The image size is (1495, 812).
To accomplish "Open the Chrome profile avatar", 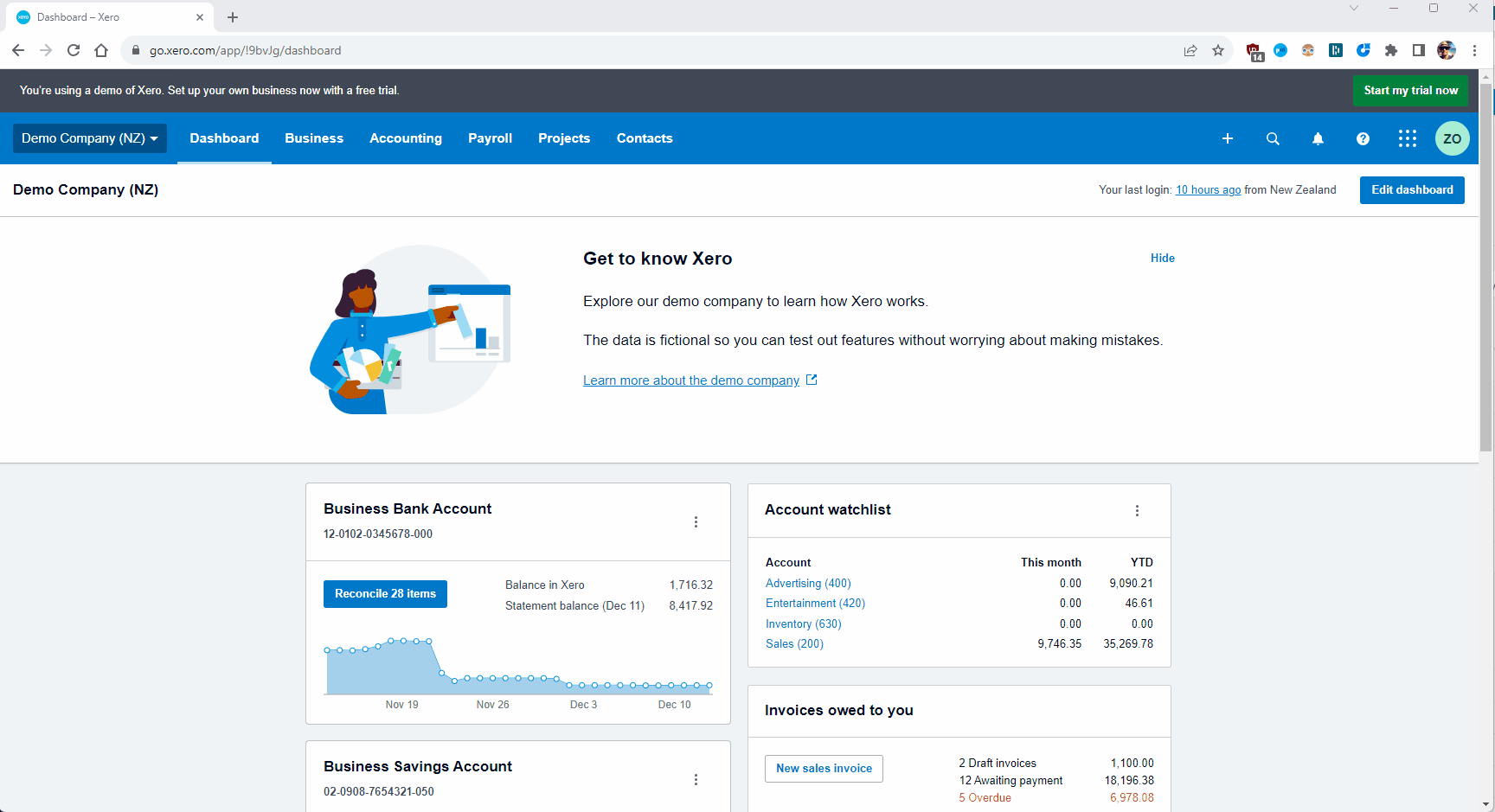I will (1447, 50).
